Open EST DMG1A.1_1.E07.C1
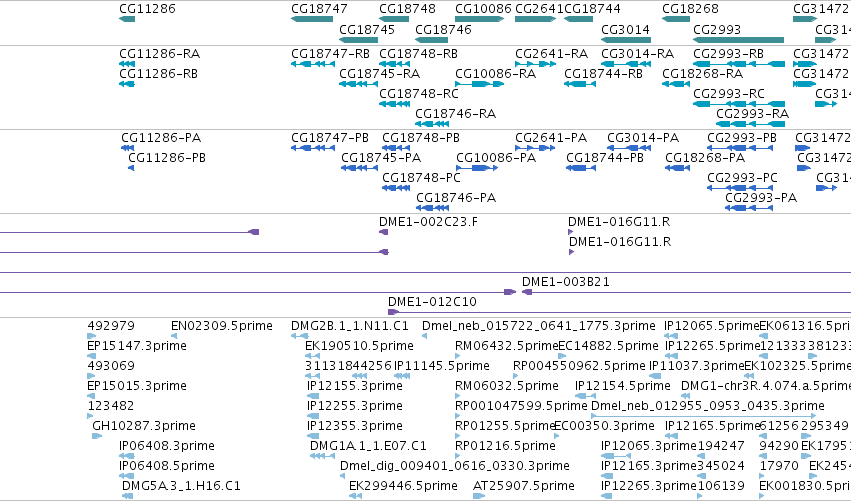 369,447
